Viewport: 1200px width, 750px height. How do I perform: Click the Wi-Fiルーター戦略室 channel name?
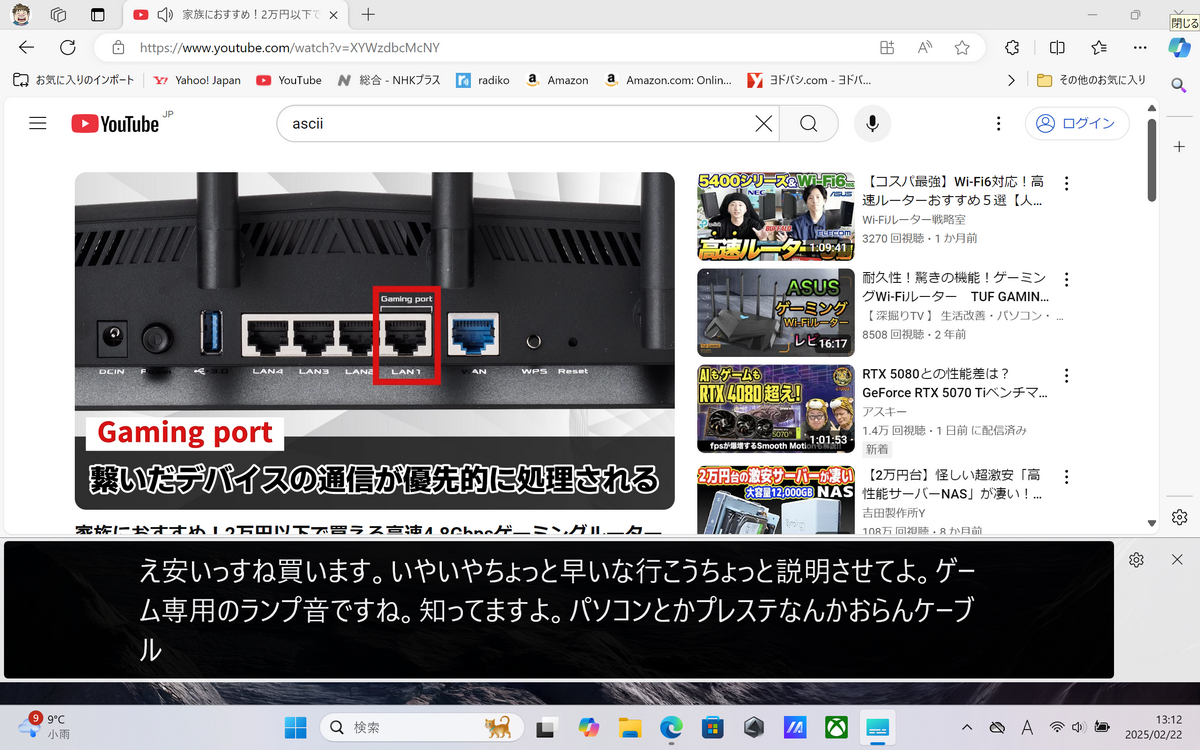(914, 219)
